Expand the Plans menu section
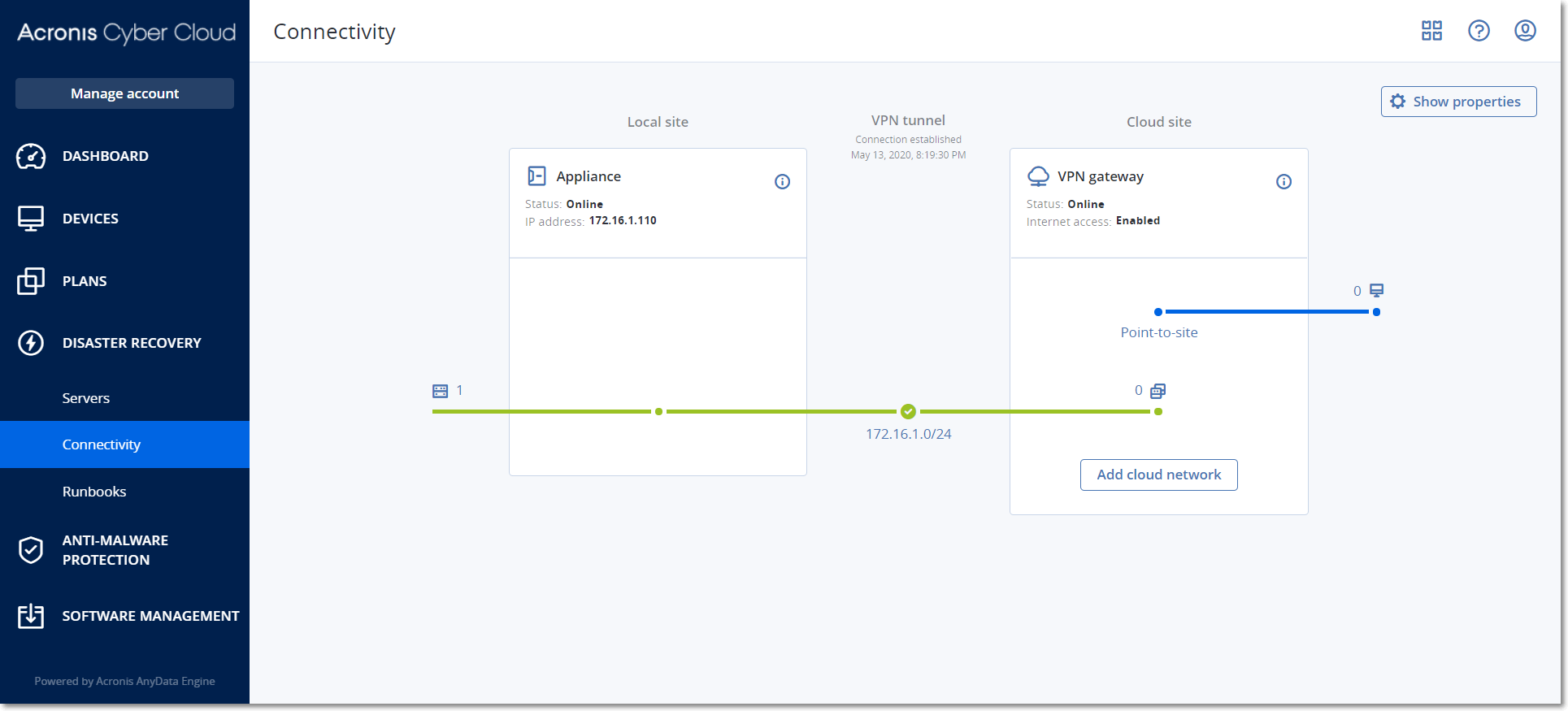The width and height of the screenshot is (1568, 711). pos(85,281)
